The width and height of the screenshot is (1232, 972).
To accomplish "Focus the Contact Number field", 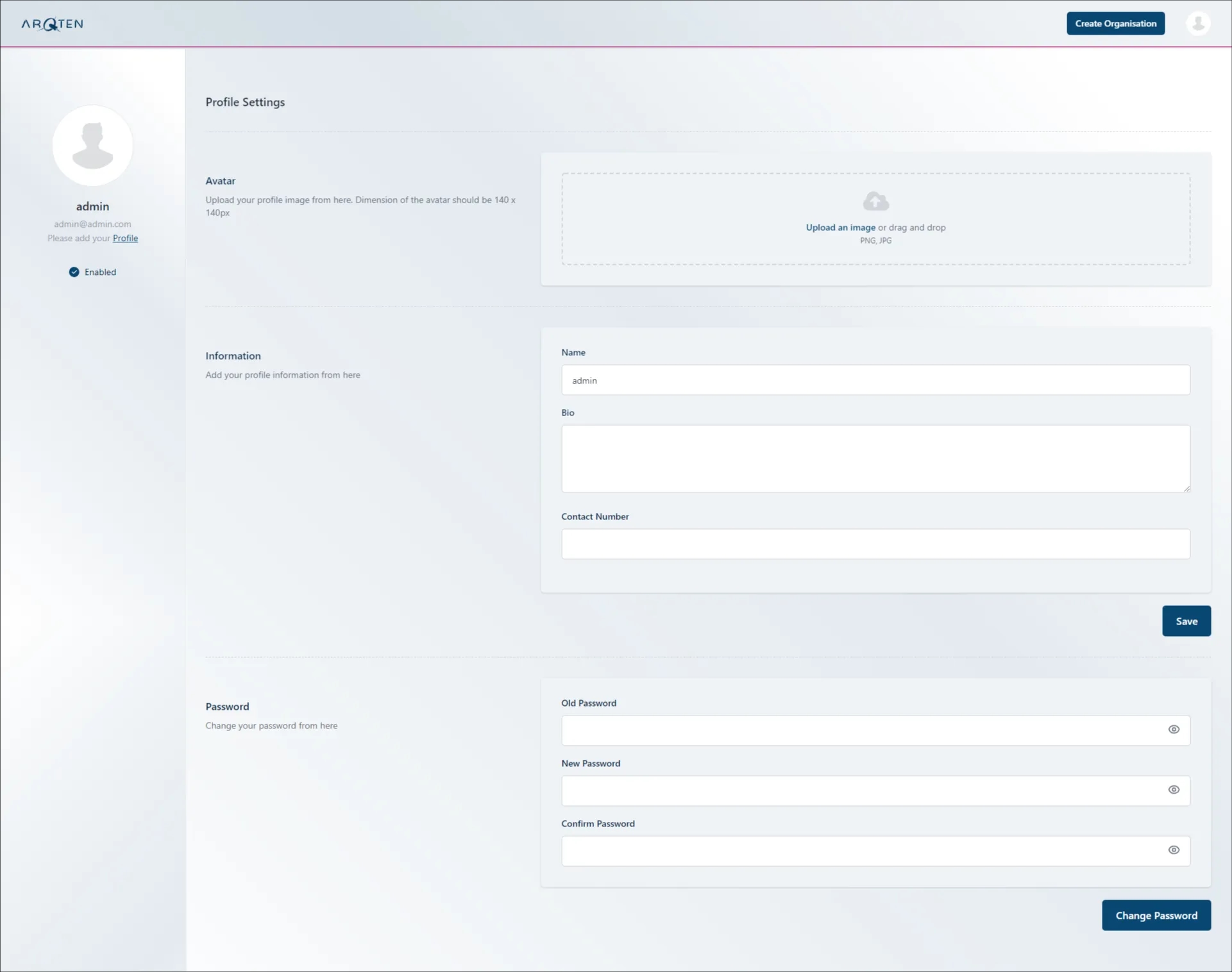I will (x=875, y=544).
